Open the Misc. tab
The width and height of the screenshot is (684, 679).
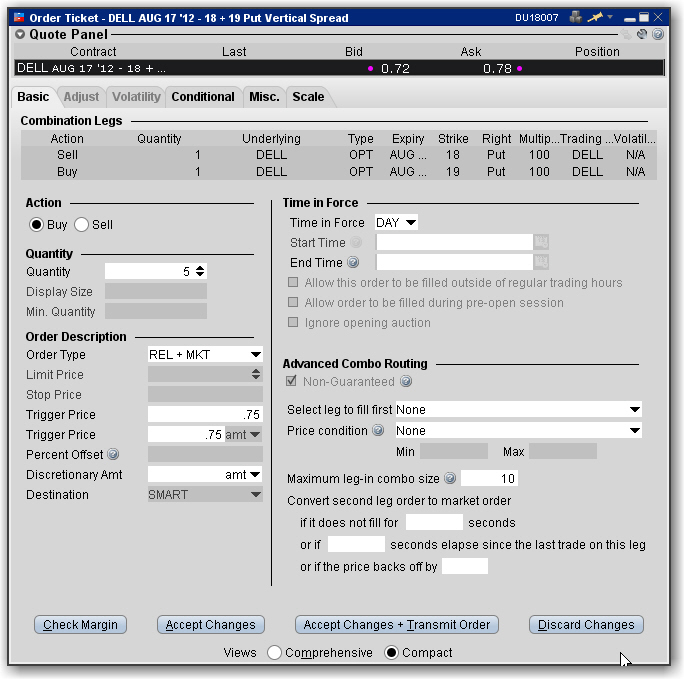[x=264, y=97]
